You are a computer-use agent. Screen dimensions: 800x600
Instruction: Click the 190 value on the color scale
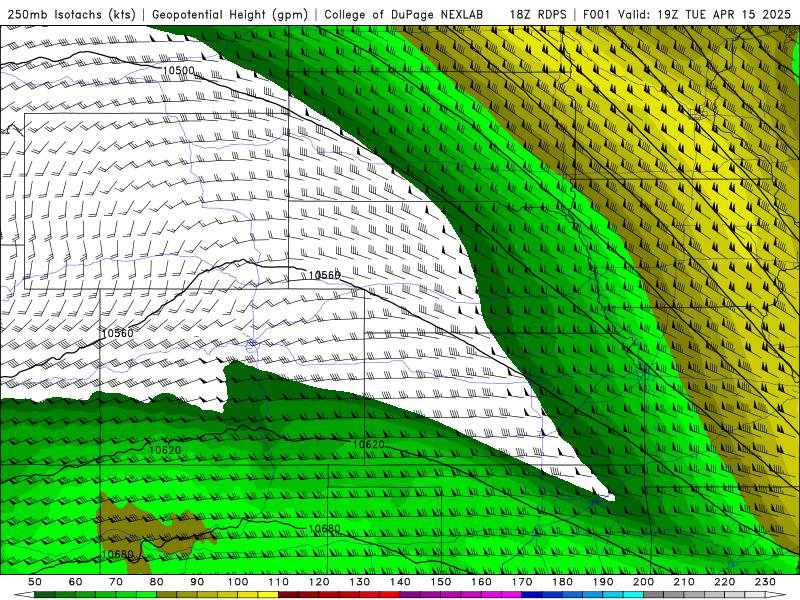click(x=603, y=582)
